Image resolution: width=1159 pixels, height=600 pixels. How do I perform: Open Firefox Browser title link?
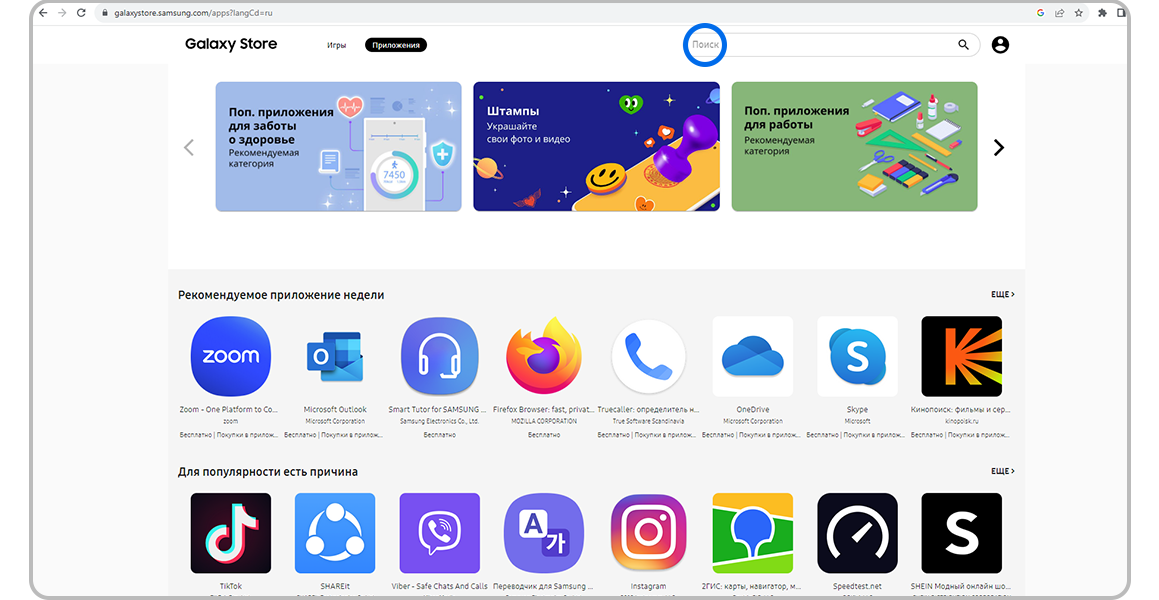[543, 409]
